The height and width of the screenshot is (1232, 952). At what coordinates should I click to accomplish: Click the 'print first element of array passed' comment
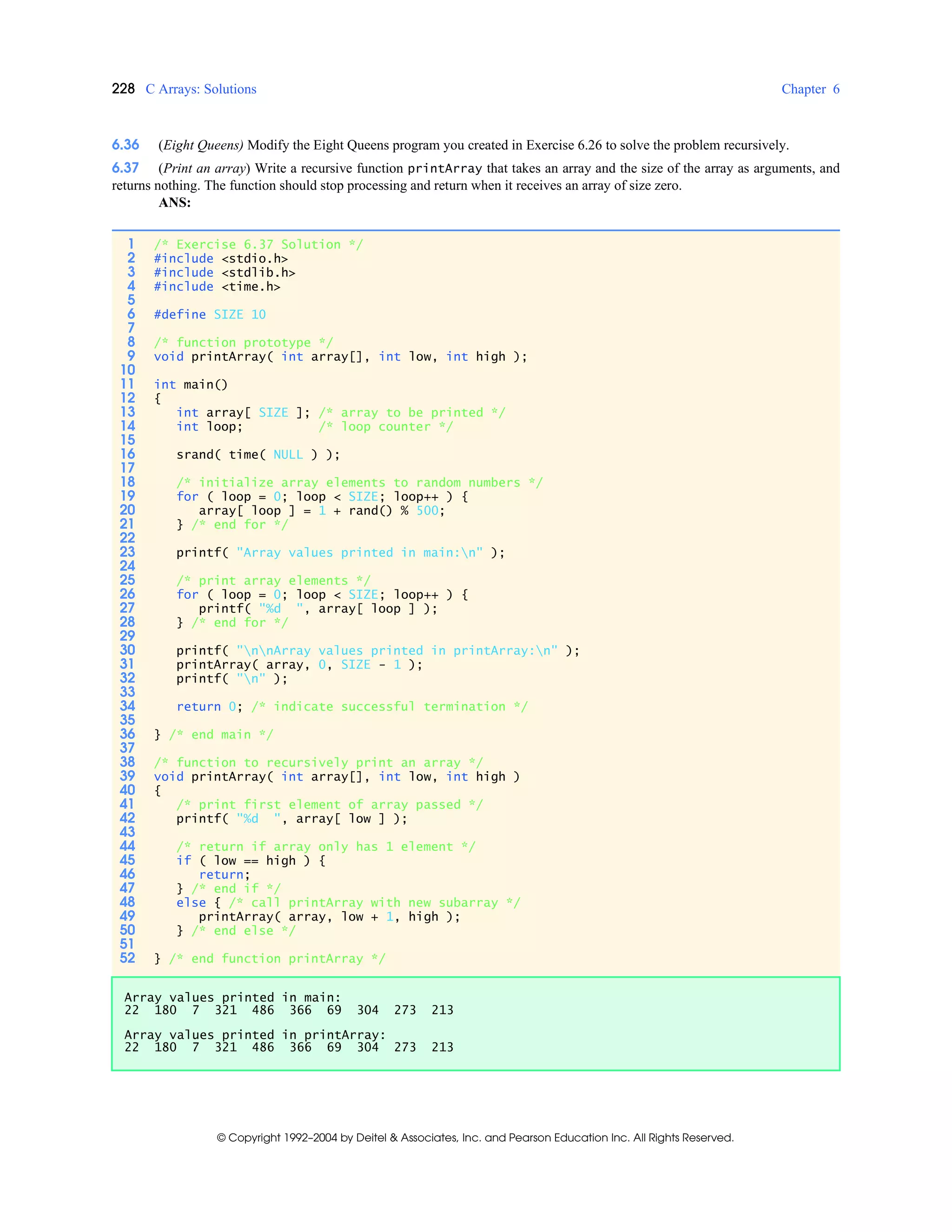point(330,804)
